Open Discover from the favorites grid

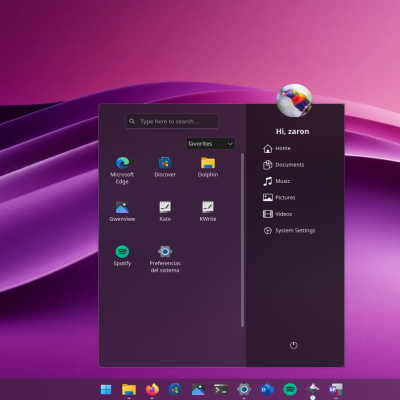tap(165, 167)
